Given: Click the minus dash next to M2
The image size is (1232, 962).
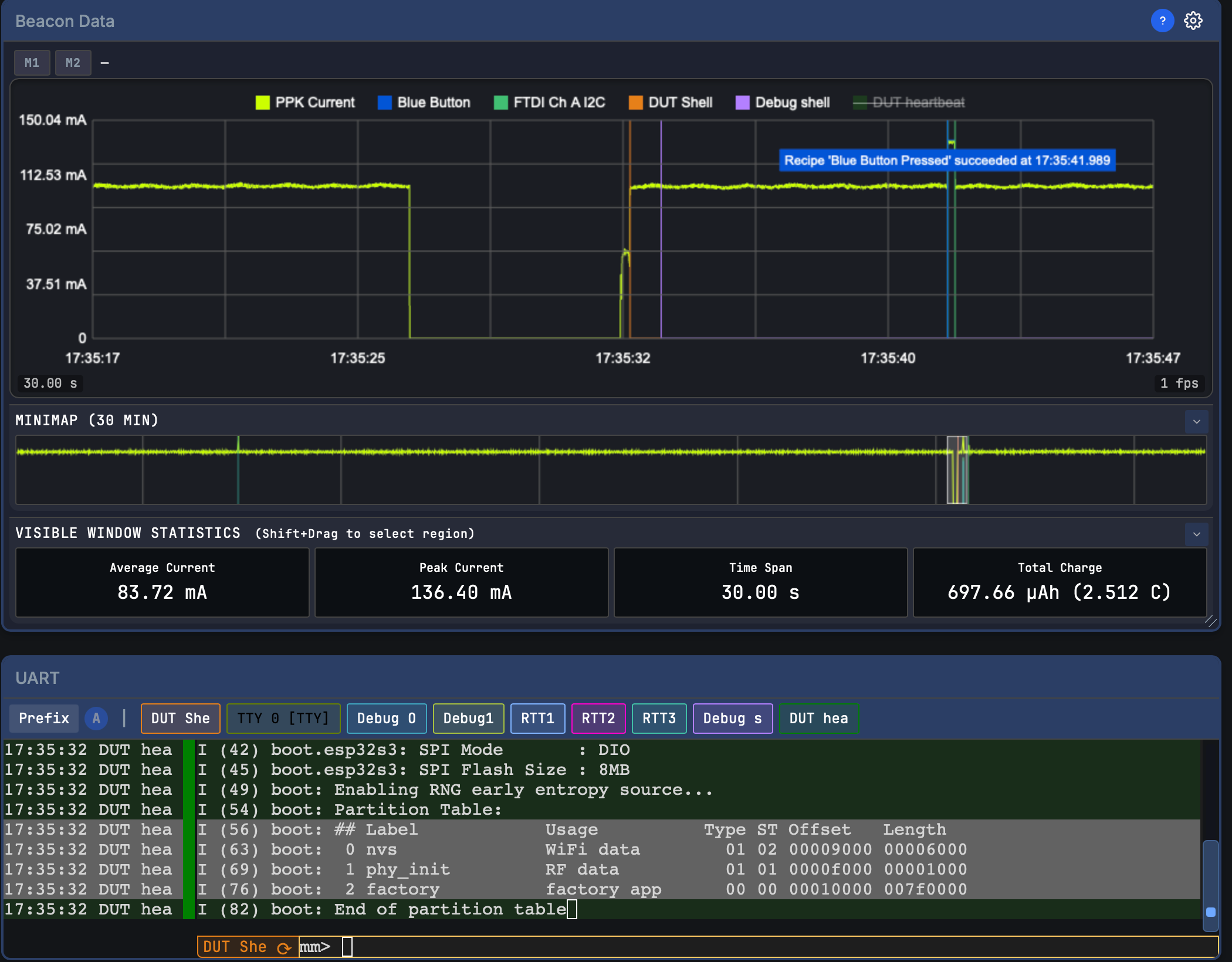Looking at the screenshot, I should point(104,63).
